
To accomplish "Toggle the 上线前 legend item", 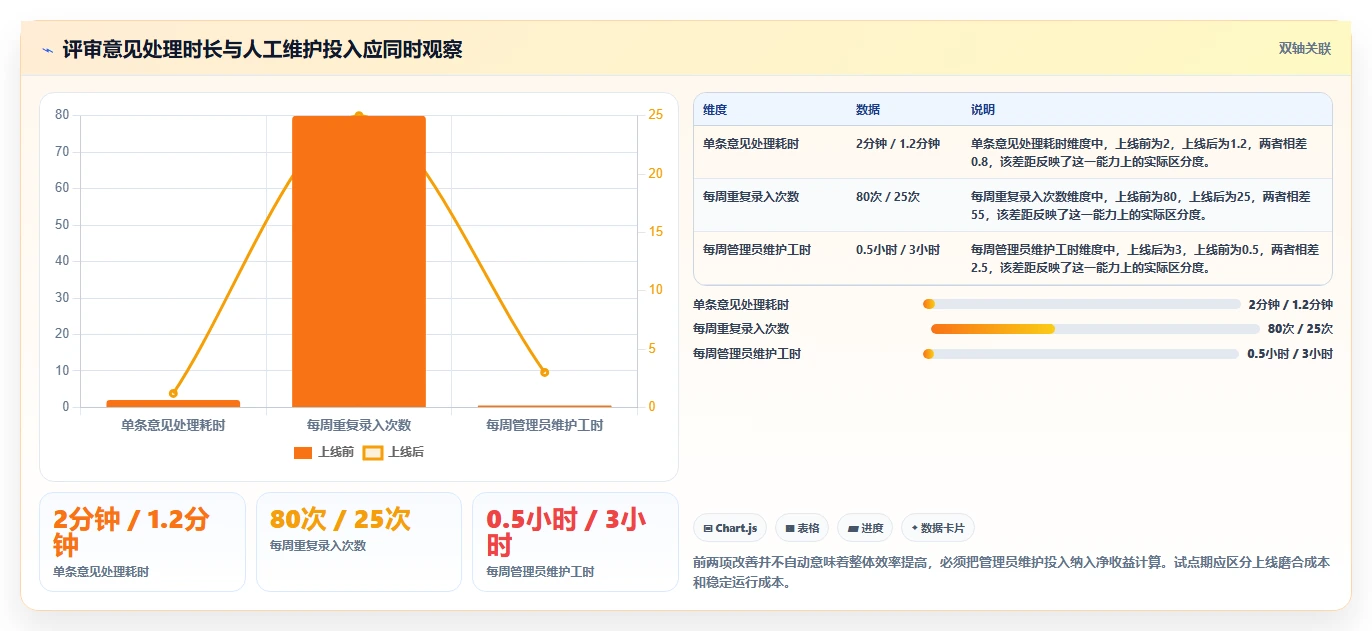I will [x=324, y=452].
